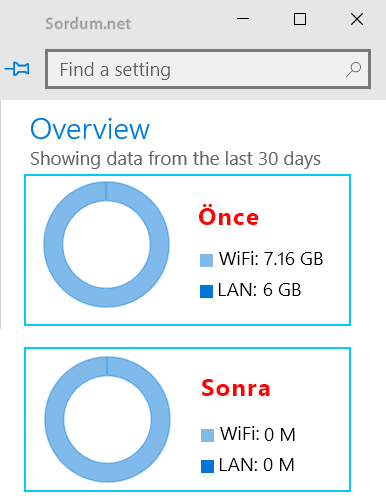Click the blue pin icon
Viewport: 386px width, 500px height.
(17, 69)
